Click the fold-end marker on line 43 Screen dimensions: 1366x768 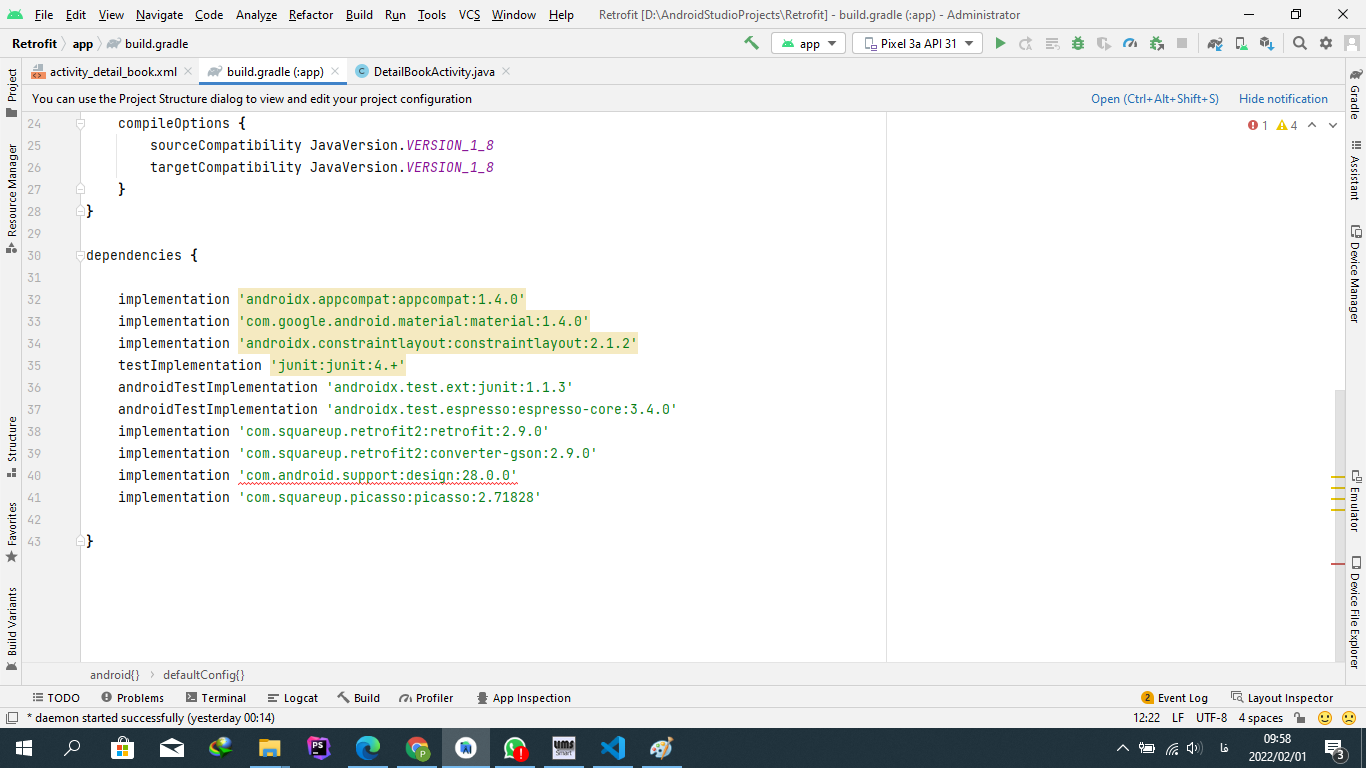tap(80, 541)
